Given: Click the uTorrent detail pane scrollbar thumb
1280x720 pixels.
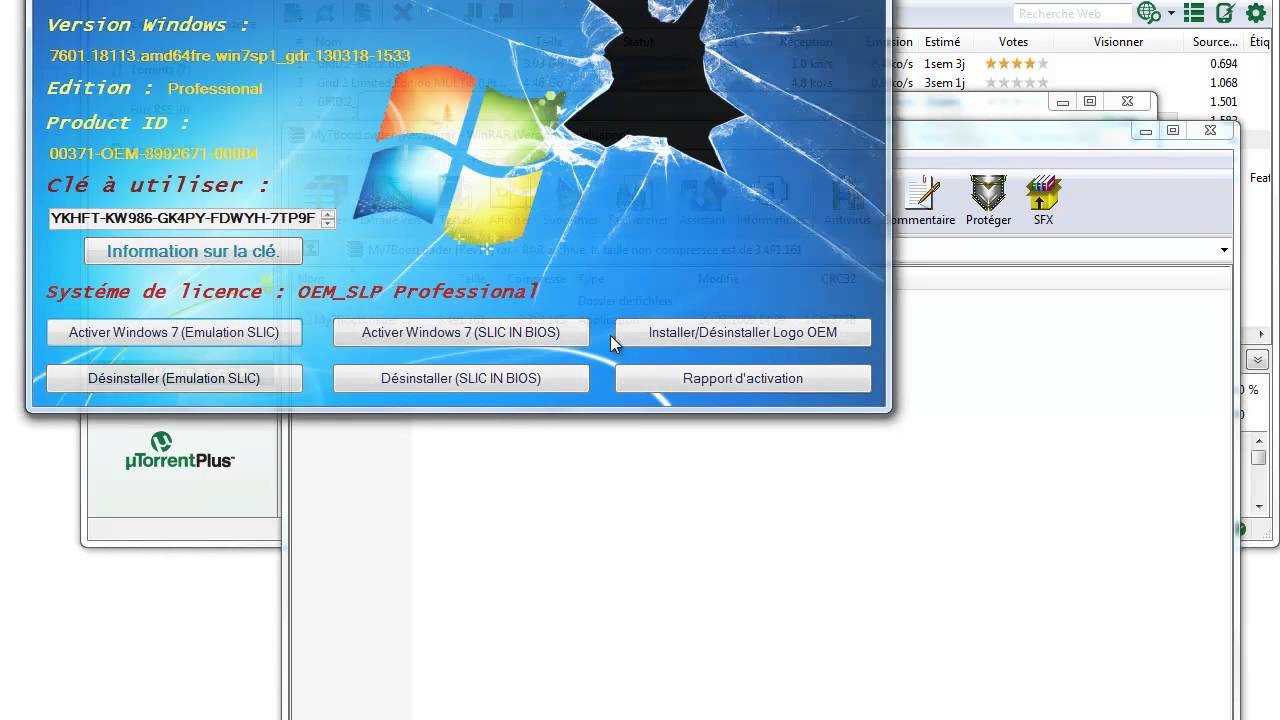Looking at the screenshot, I should (1258, 458).
